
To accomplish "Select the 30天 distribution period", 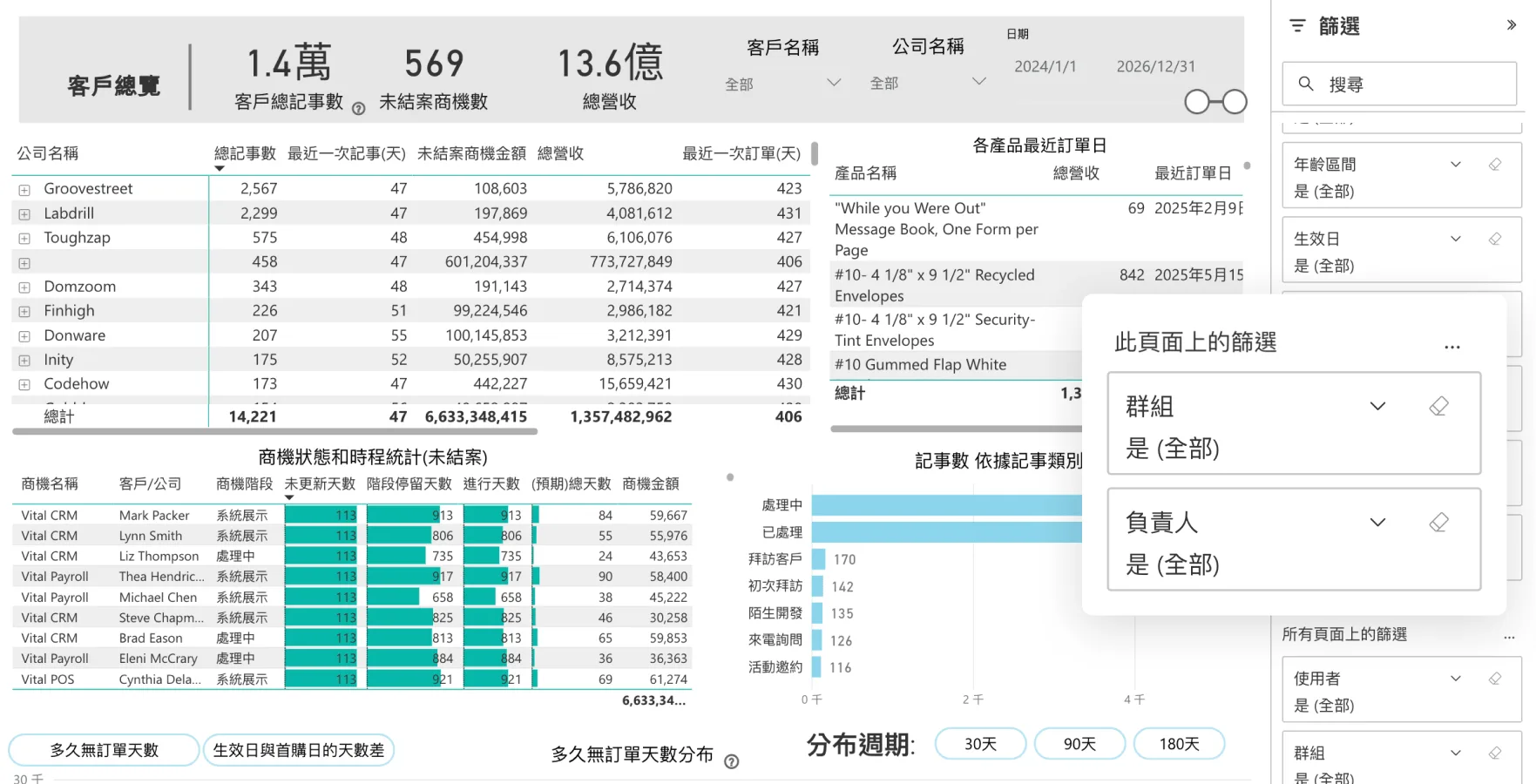I will point(980,744).
